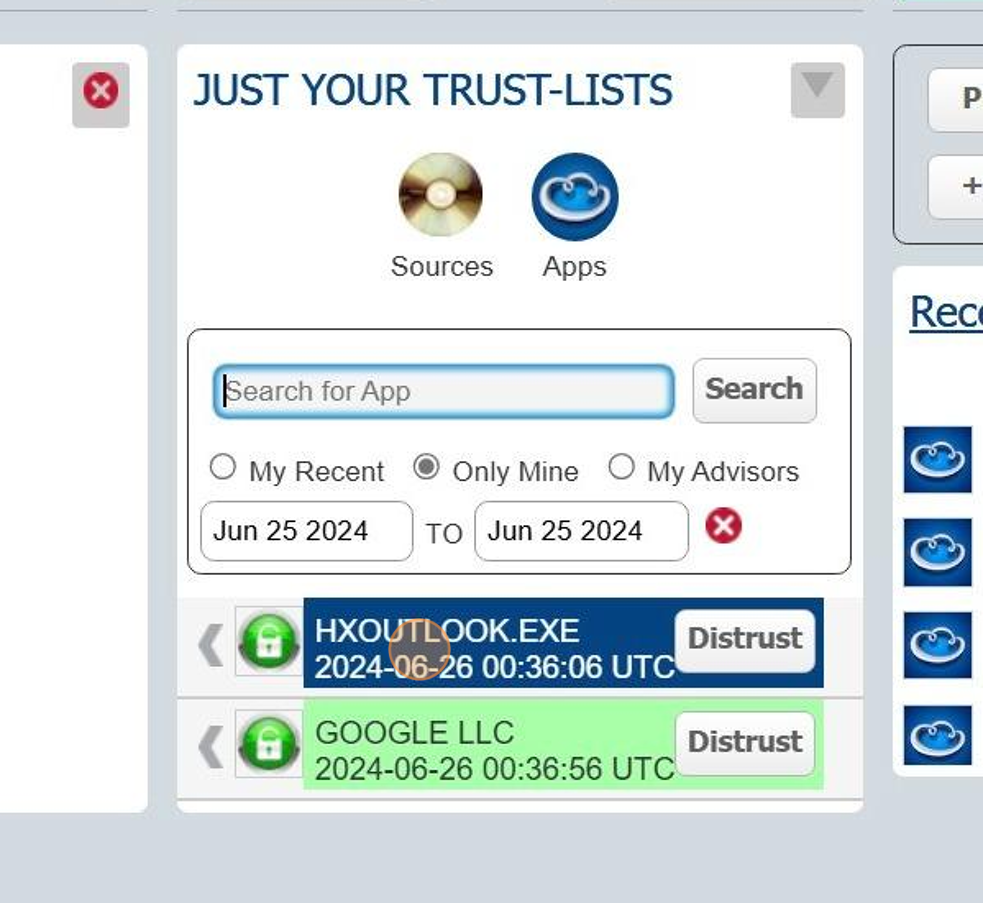Select the My Recent radio button
Screen dimensions: 983x903
[223, 467]
